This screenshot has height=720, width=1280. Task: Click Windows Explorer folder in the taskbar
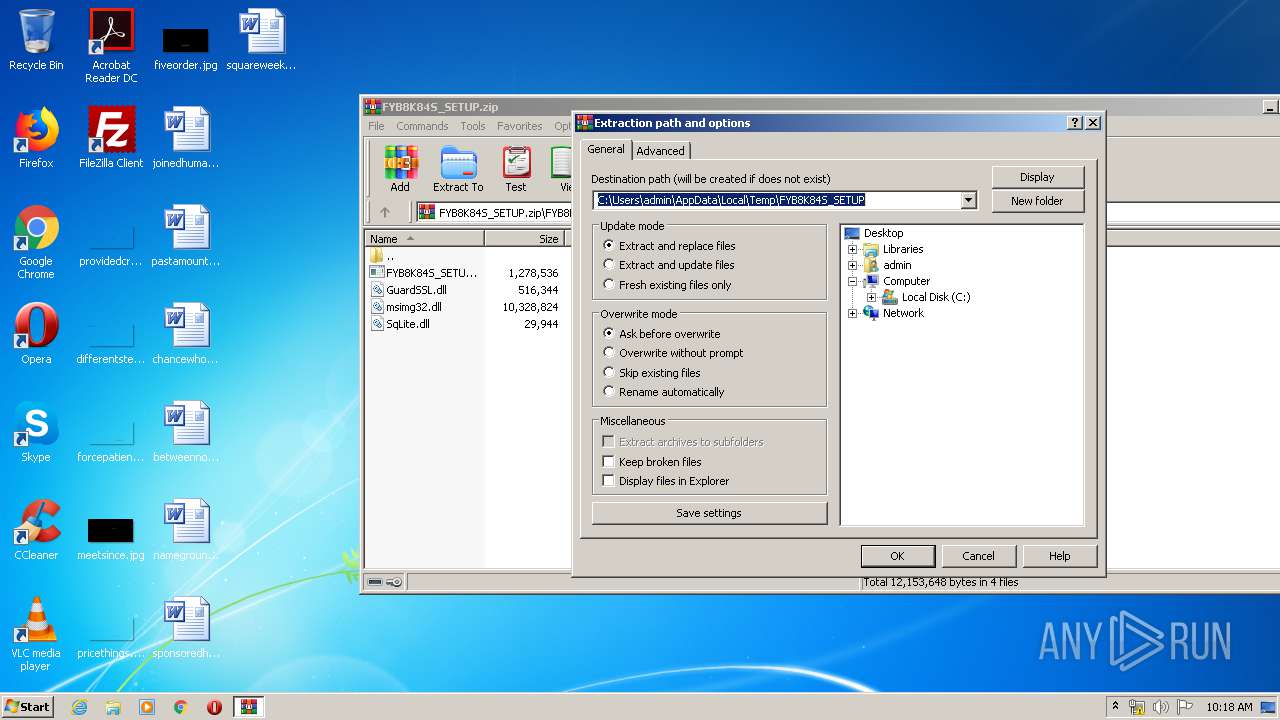tap(113, 707)
